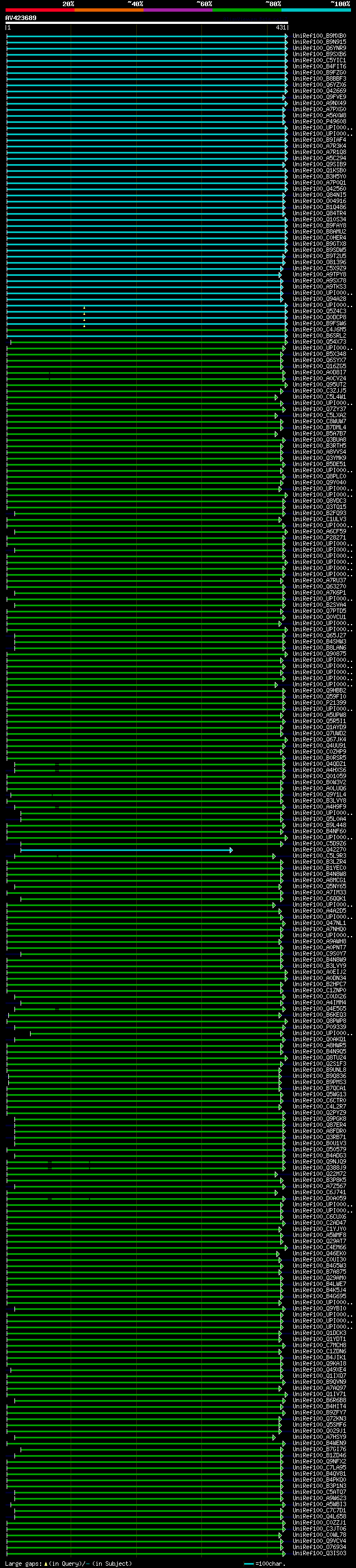
Task: Click UniRef100_A9AWH8 hit name
Action: point(319,941)
